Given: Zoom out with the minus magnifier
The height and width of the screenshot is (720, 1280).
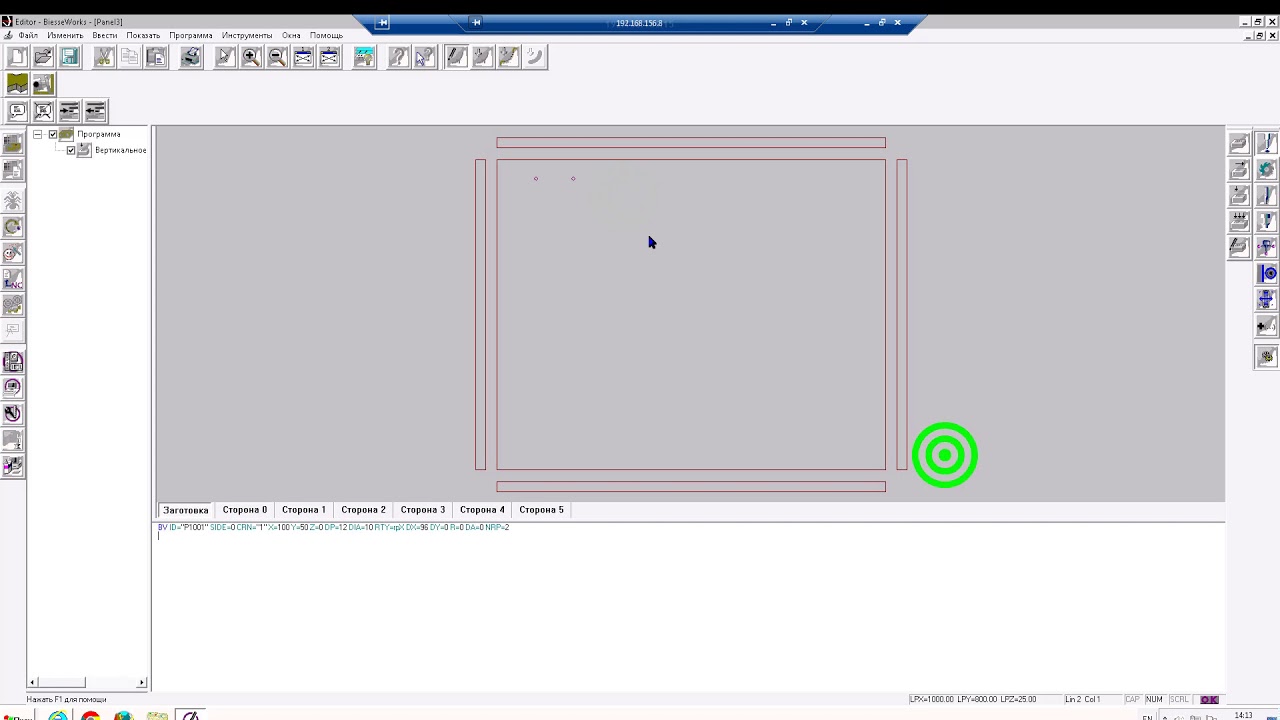Looking at the screenshot, I should click(277, 57).
